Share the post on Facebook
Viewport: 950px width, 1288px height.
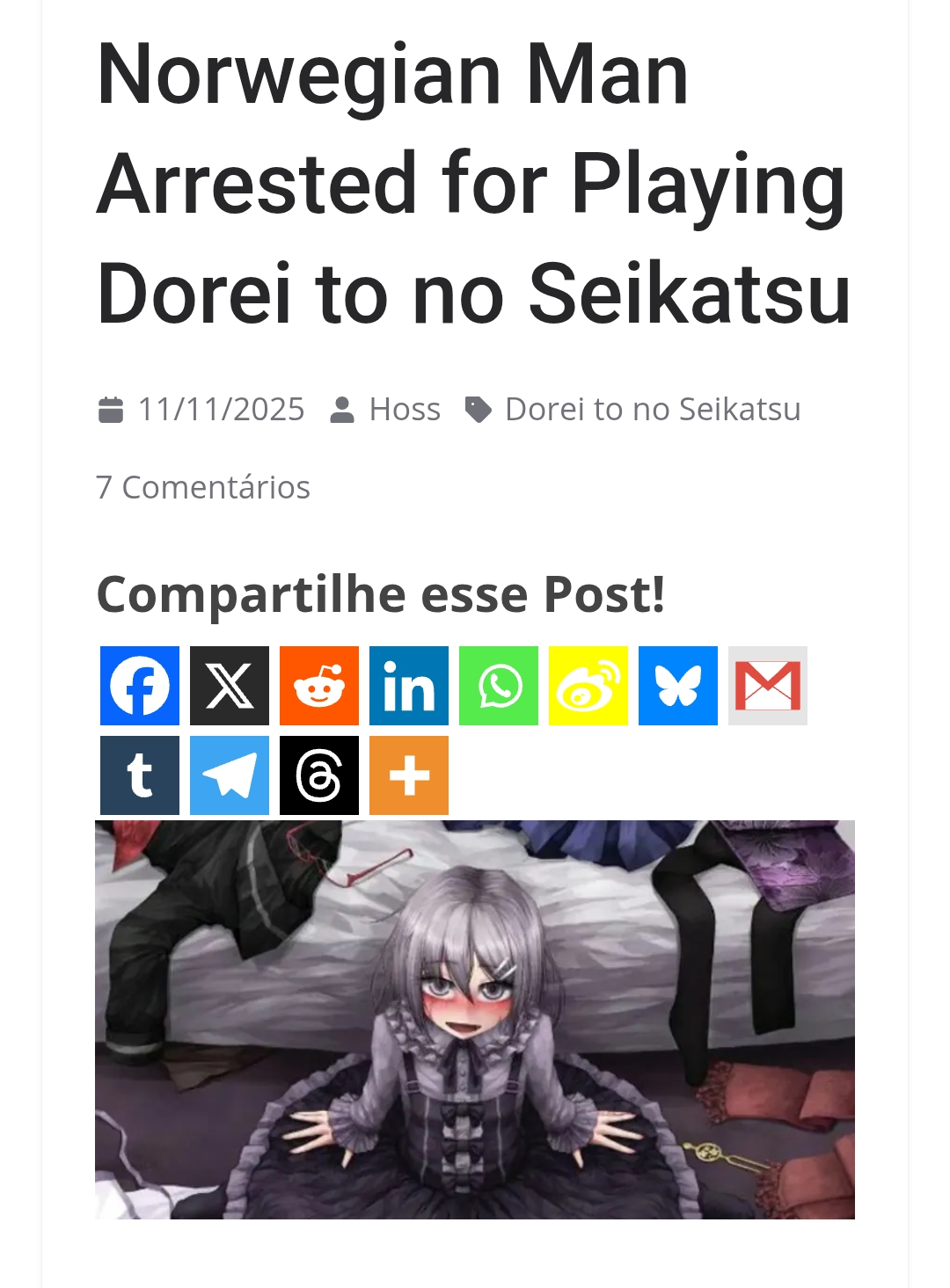[140, 686]
